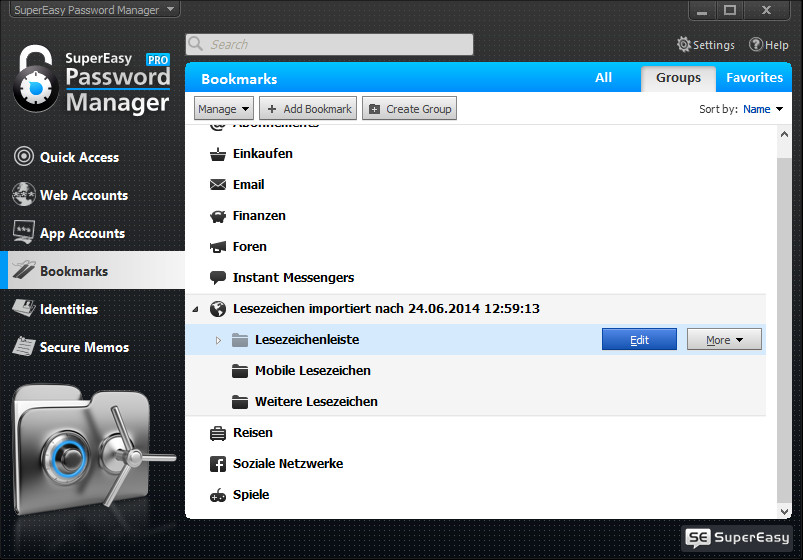Screen dimensions: 803x560
Task: Open Help
Action: pos(769,45)
